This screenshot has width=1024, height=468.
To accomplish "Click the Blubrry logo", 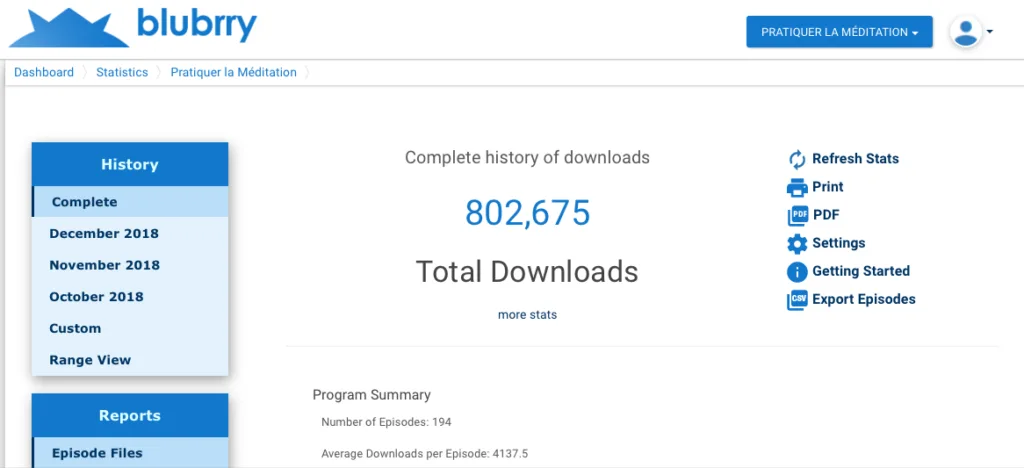I will [x=133, y=27].
